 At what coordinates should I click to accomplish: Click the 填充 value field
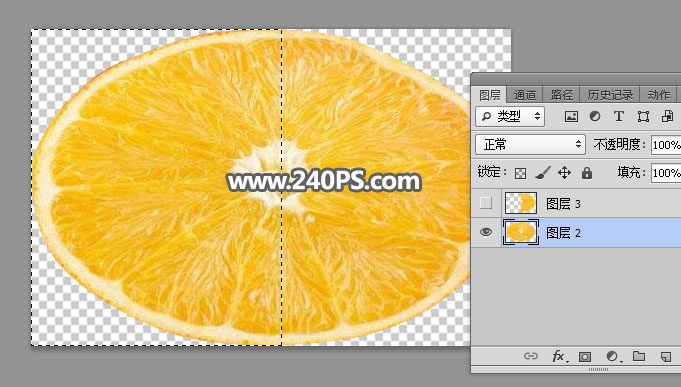click(x=666, y=173)
